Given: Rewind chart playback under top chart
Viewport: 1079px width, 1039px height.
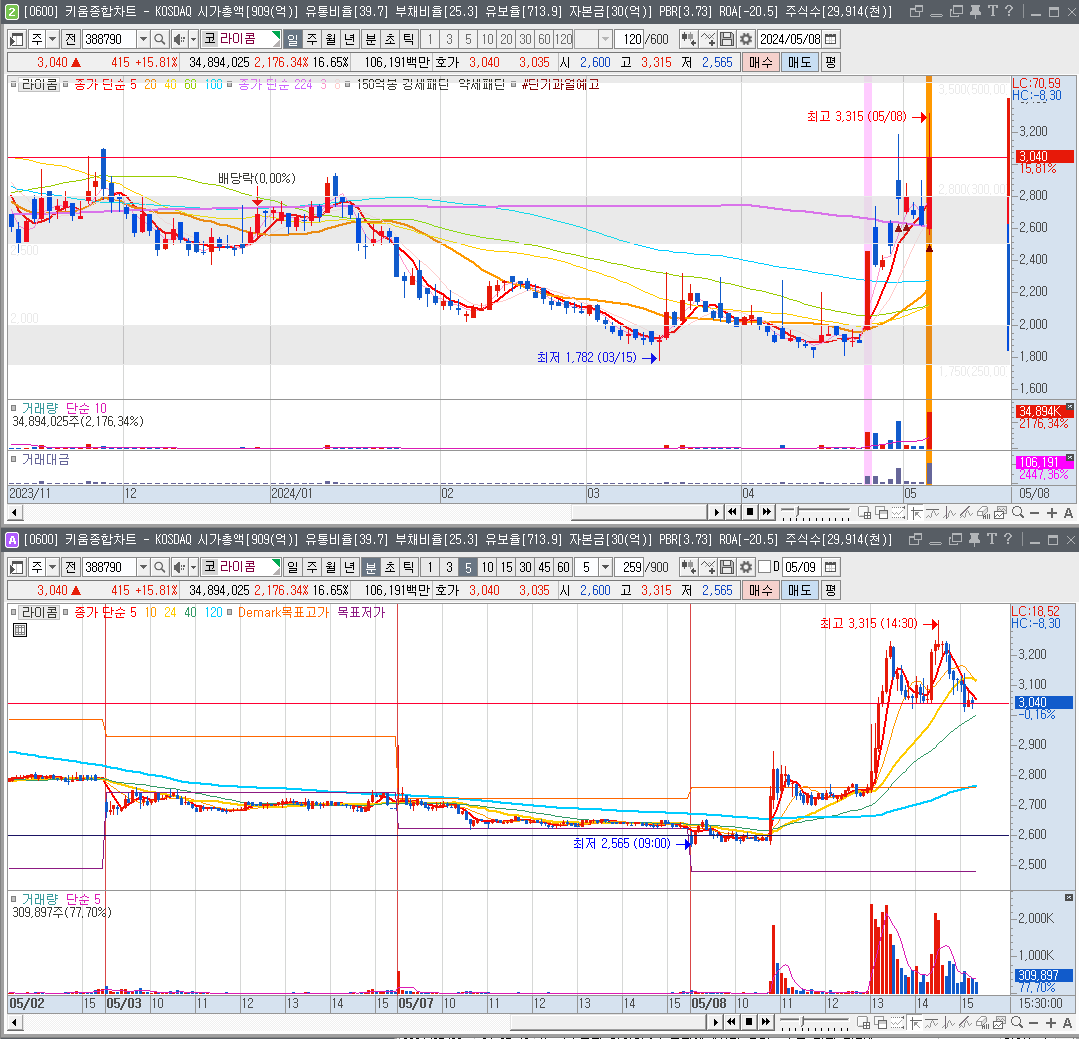Looking at the screenshot, I should click(732, 512).
